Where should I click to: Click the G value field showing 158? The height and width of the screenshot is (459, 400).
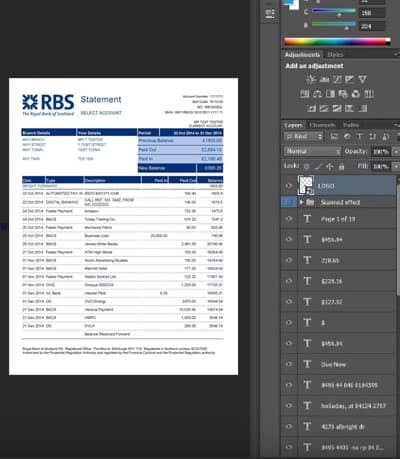[x=372, y=13]
